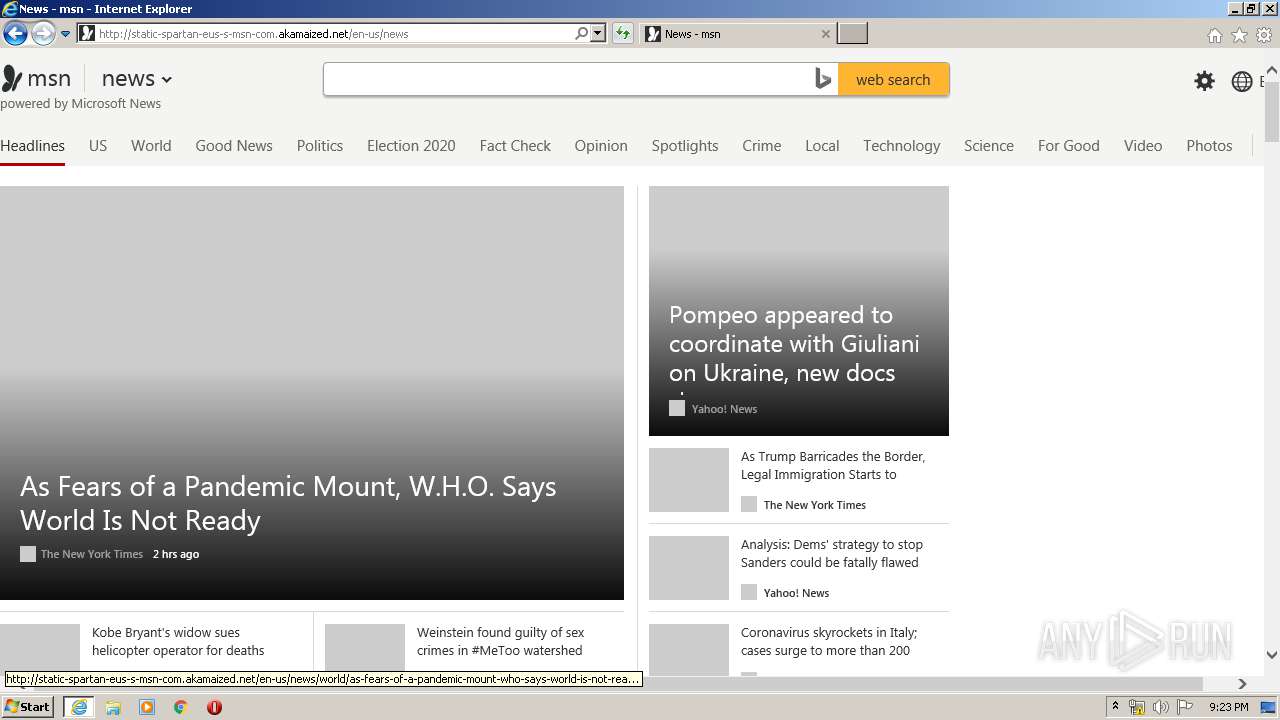Click the Bing logo in search box
This screenshot has height=720, width=1280.
point(823,79)
